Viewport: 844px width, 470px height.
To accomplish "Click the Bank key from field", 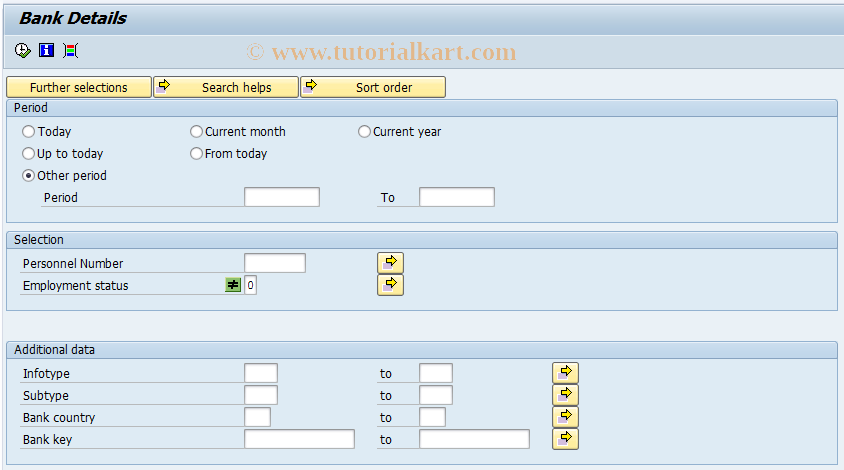I will (299, 439).
